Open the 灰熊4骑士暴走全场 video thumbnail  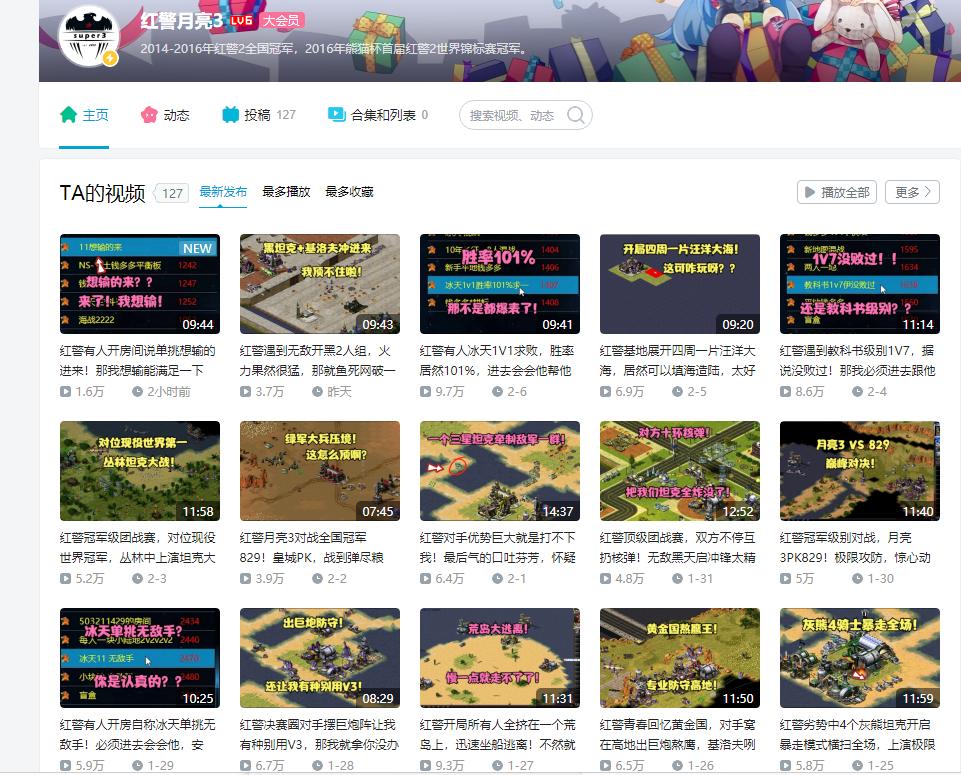click(x=859, y=658)
